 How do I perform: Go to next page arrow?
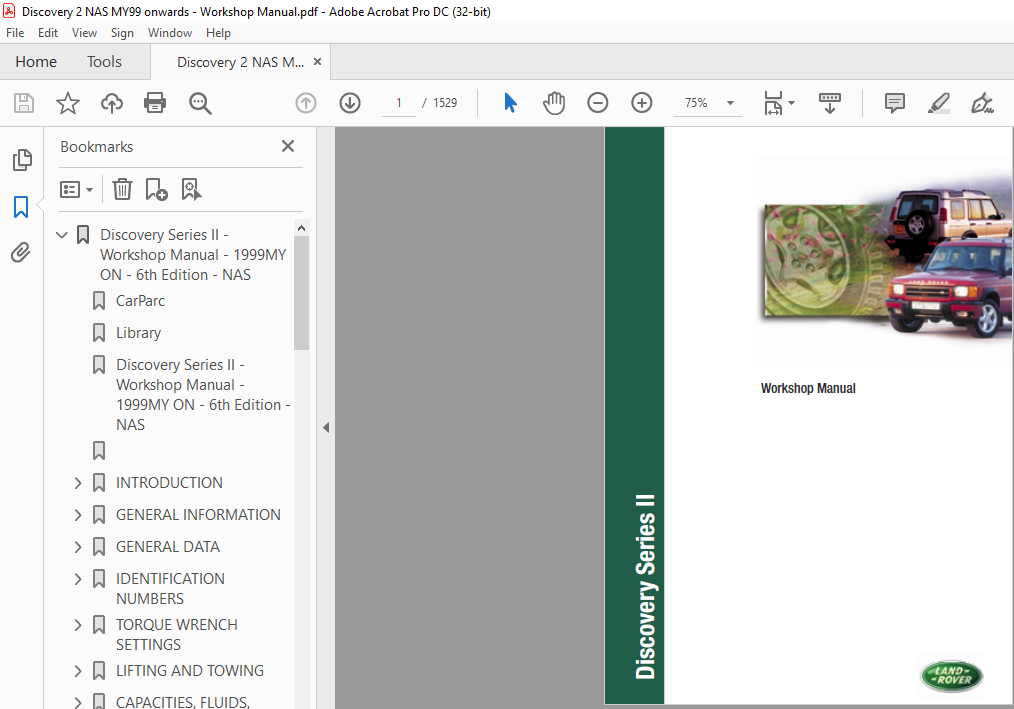tap(350, 103)
